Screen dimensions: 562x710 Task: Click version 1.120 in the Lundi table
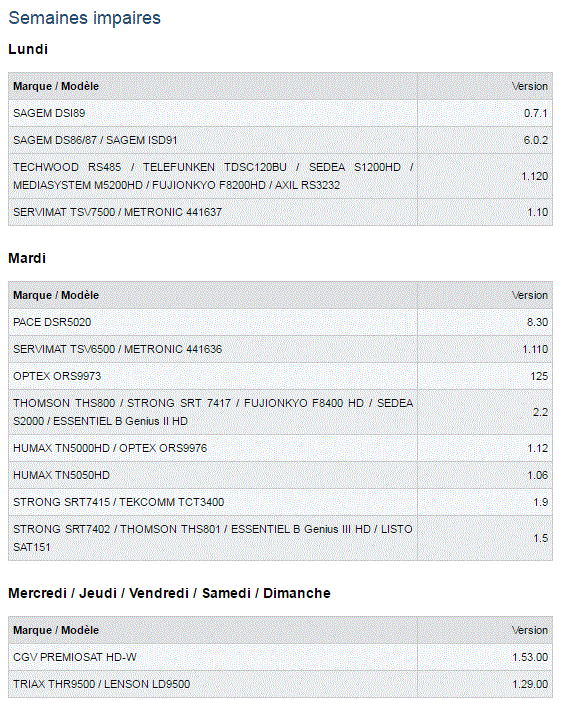click(534, 176)
